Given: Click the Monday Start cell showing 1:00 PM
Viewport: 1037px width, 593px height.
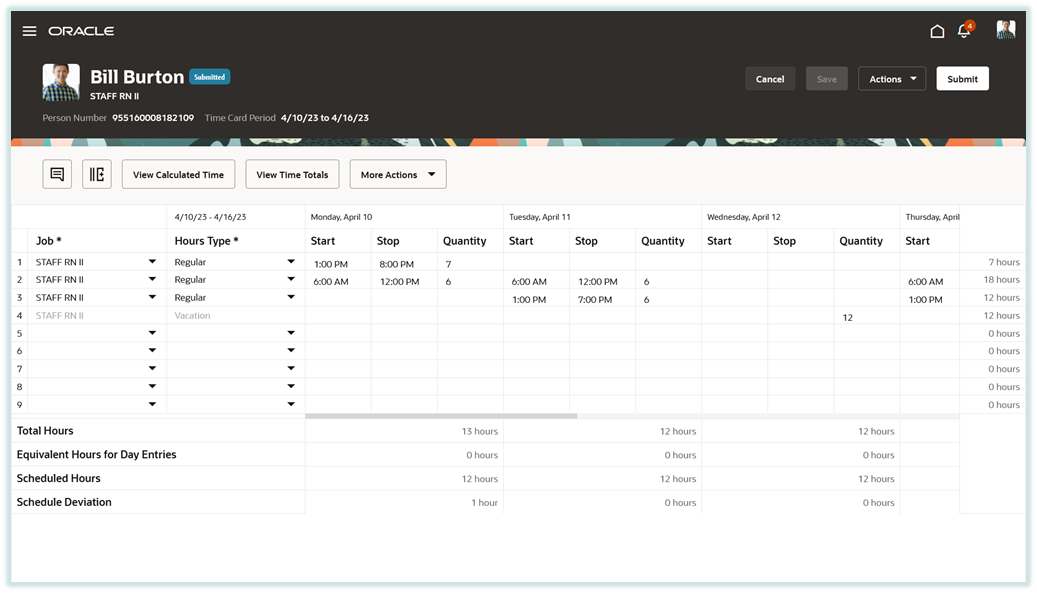Looking at the screenshot, I should click(x=332, y=263).
